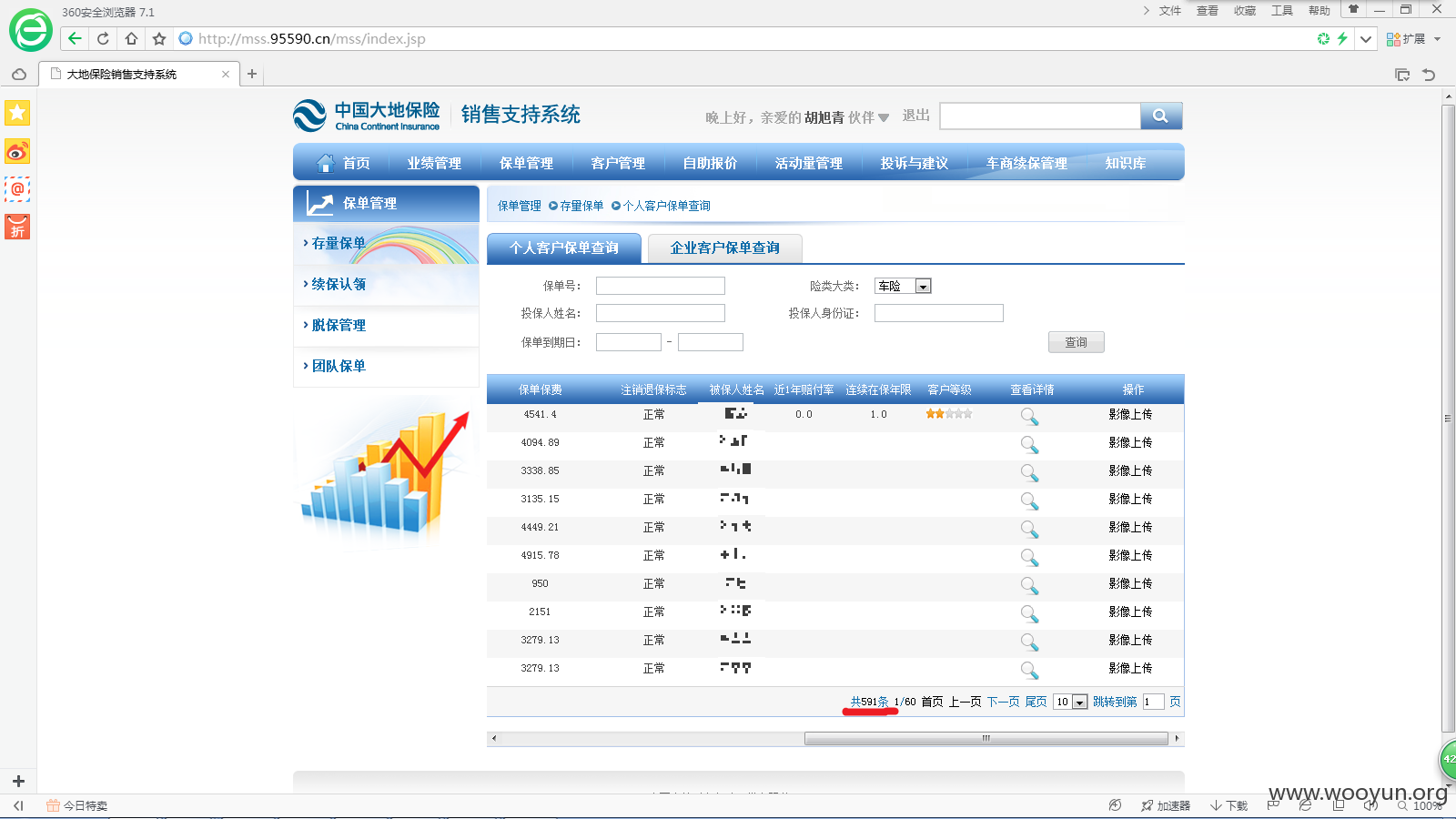Add sidebar app with plus icon

click(x=18, y=781)
